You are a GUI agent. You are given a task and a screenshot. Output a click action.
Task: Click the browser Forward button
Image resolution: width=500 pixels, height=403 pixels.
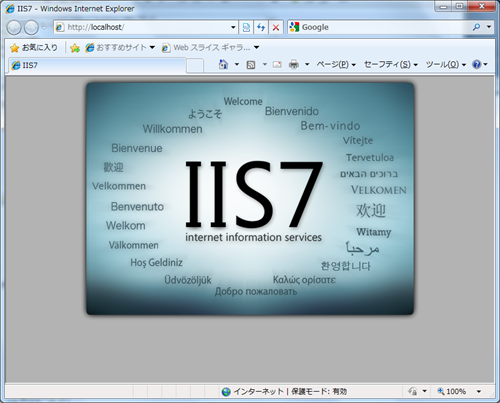point(32,27)
